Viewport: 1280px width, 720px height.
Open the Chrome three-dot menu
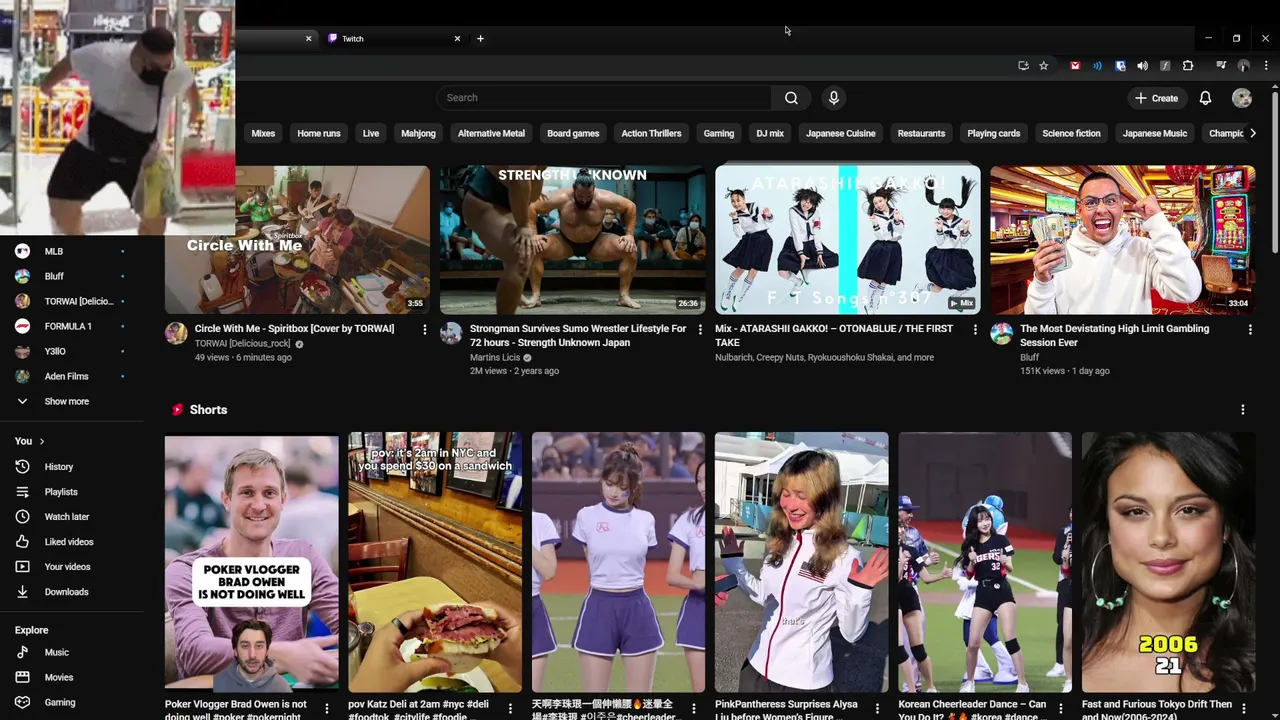click(x=1265, y=66)
